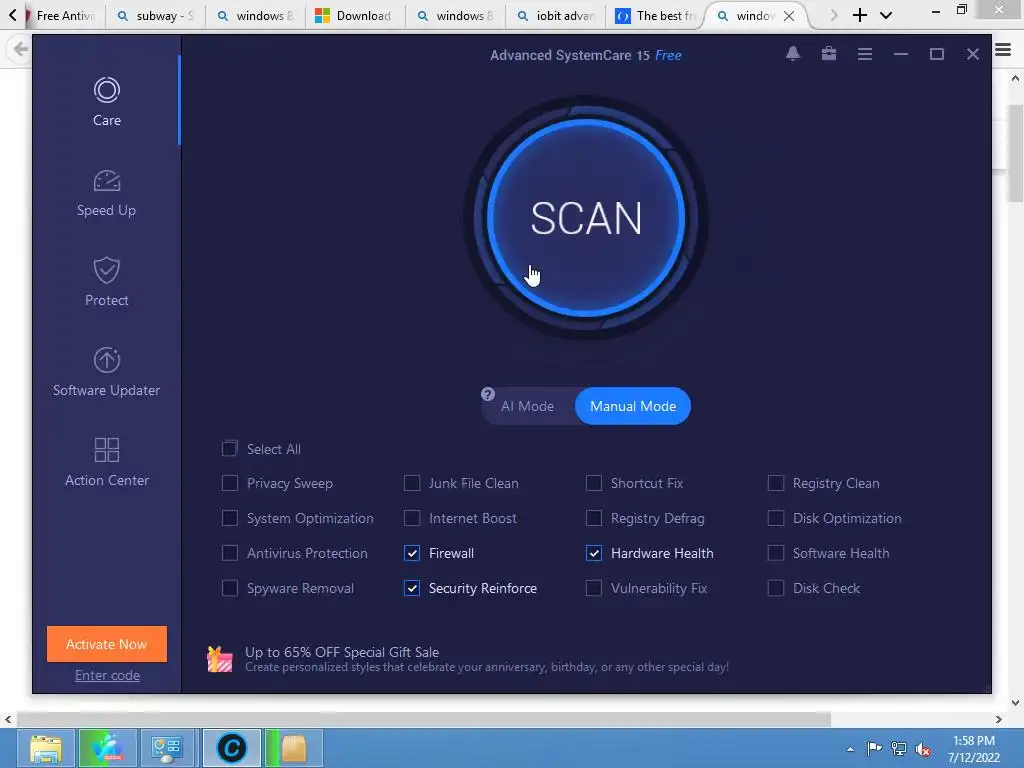Enable the Disk Check checkbox
The image size is (1024, 768).
tap(775, 588)
